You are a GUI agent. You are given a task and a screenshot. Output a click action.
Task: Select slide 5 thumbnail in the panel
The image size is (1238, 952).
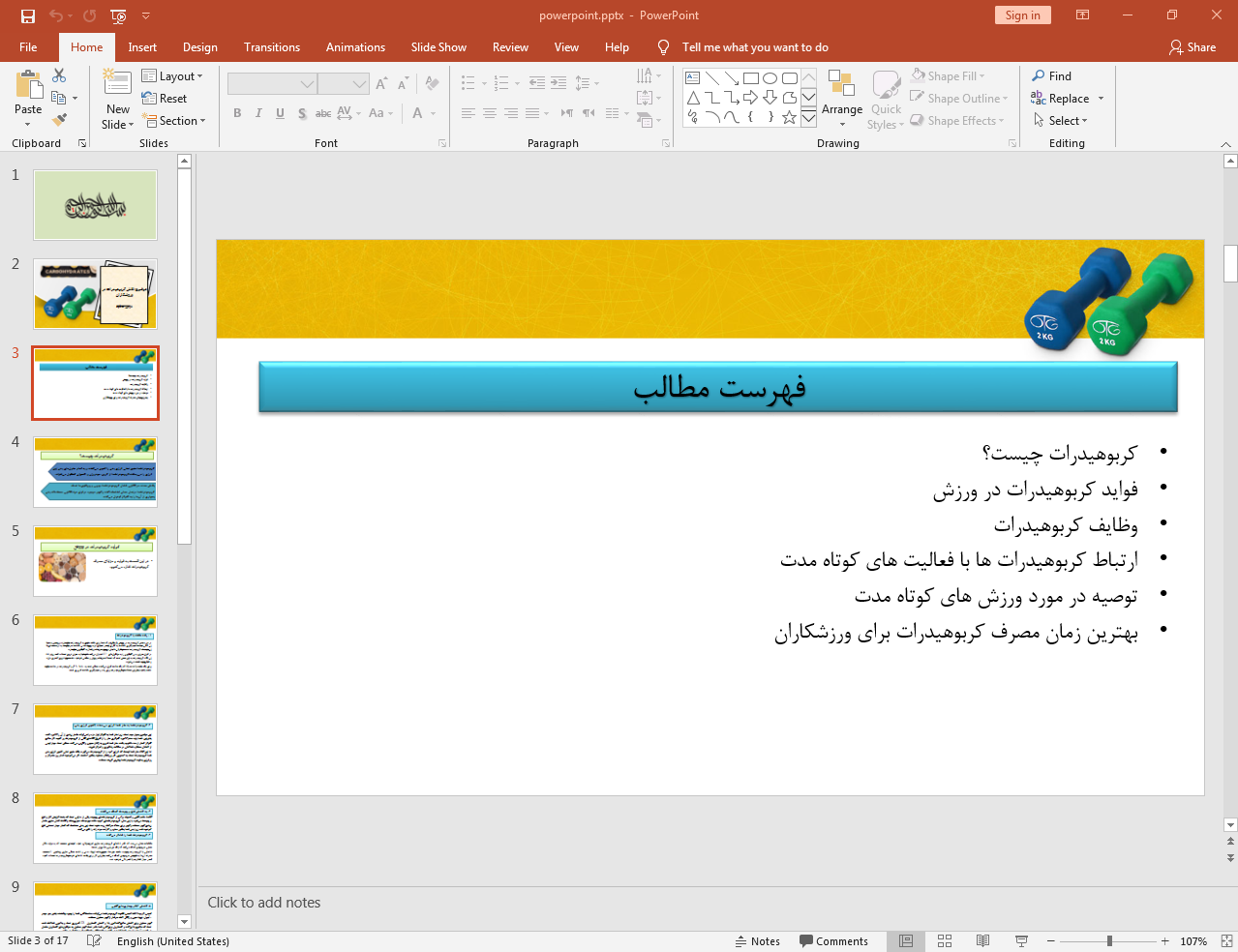[94, 560]
